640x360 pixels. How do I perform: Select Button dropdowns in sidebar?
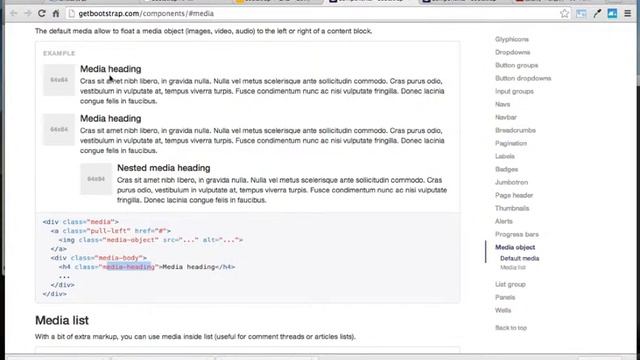click(523, 78)
